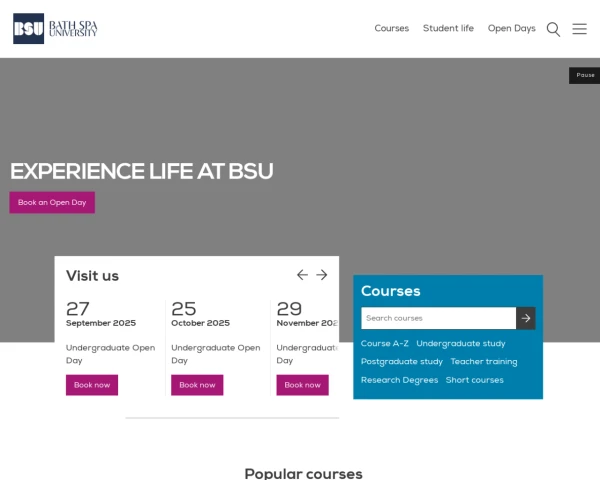Book now for 25 October open day

coord(197,385)
